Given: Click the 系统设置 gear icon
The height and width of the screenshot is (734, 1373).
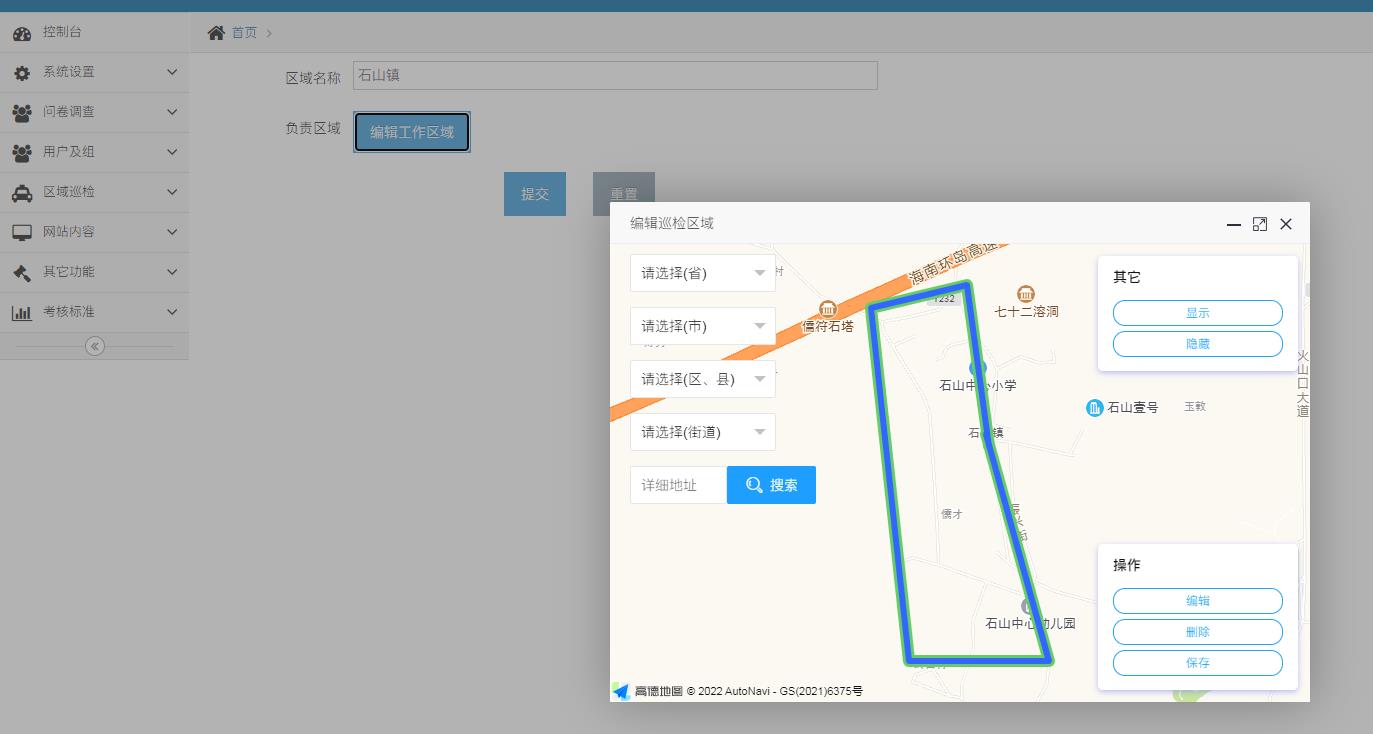Looking at the screenshot, I should 22,73.
